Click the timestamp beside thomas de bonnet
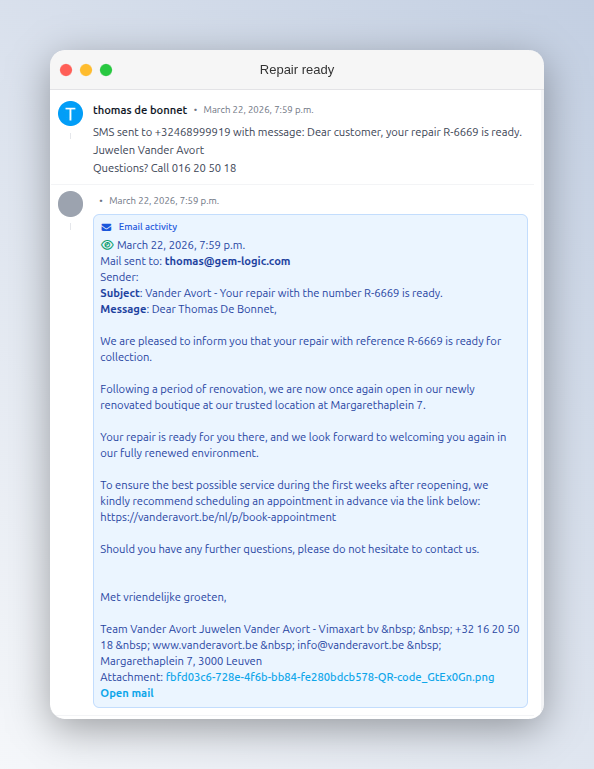The image size is (594, 769). click(x=258, y=110)
